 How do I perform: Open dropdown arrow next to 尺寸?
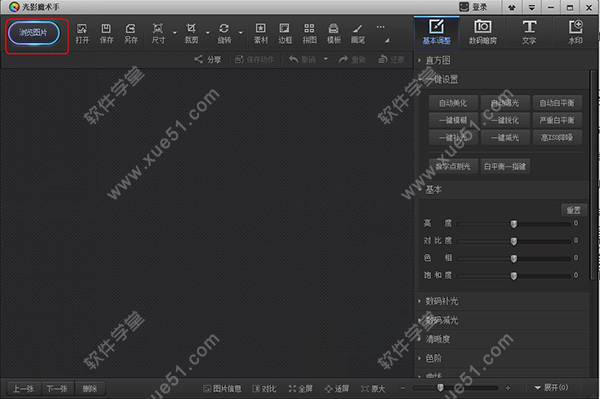point(174,33)
